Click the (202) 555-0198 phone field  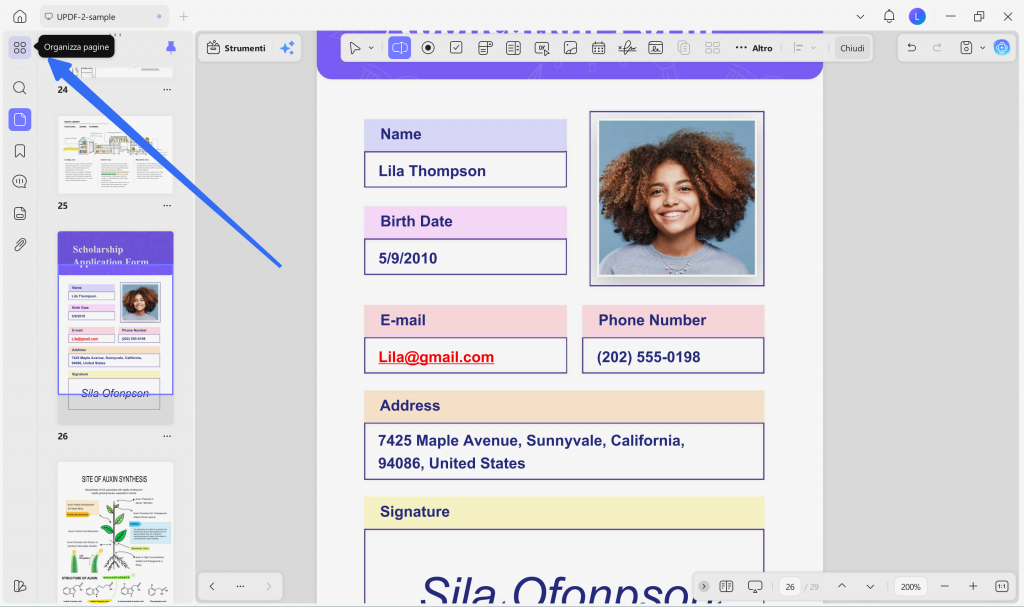pyautogui.click(x=673, y=355)
